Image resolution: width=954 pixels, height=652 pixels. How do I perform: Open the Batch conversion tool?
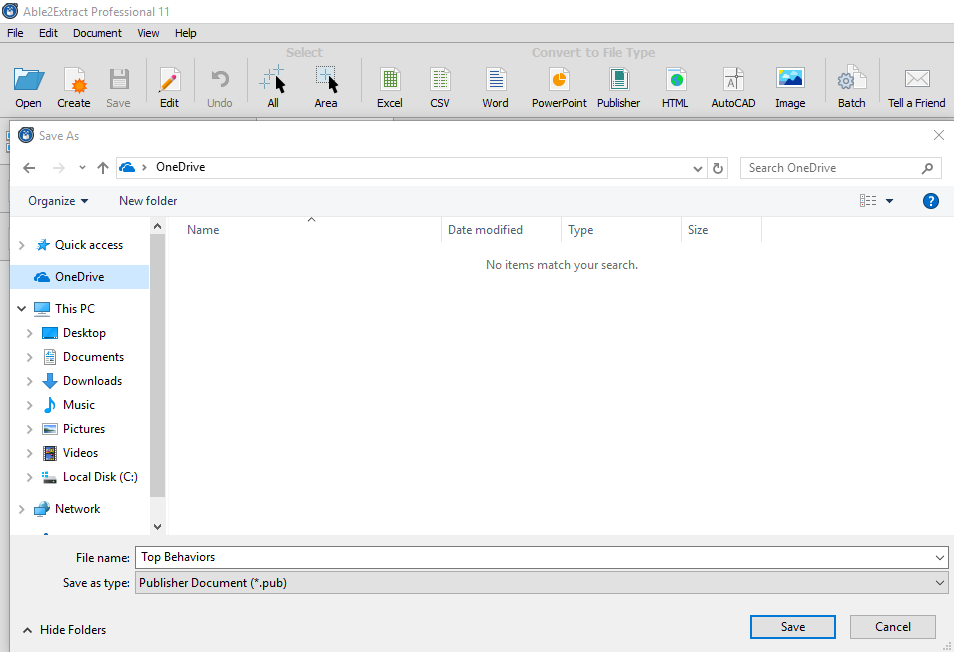851,80
